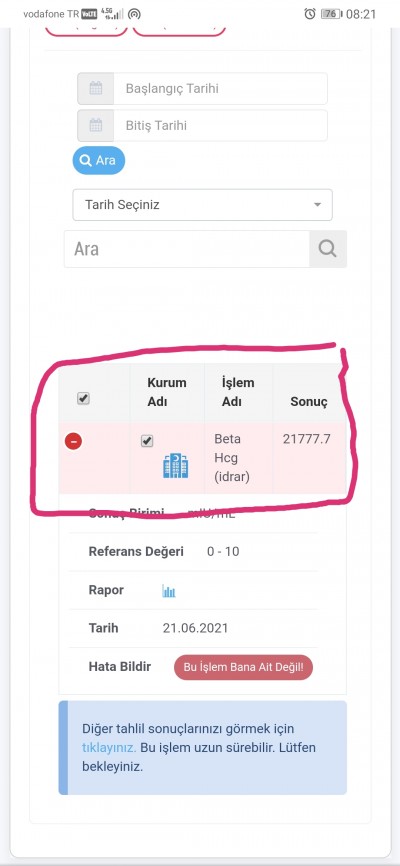Click the magnifier search icon beside Ara field
The image size is (400, 866).
(x=328, y=249)
